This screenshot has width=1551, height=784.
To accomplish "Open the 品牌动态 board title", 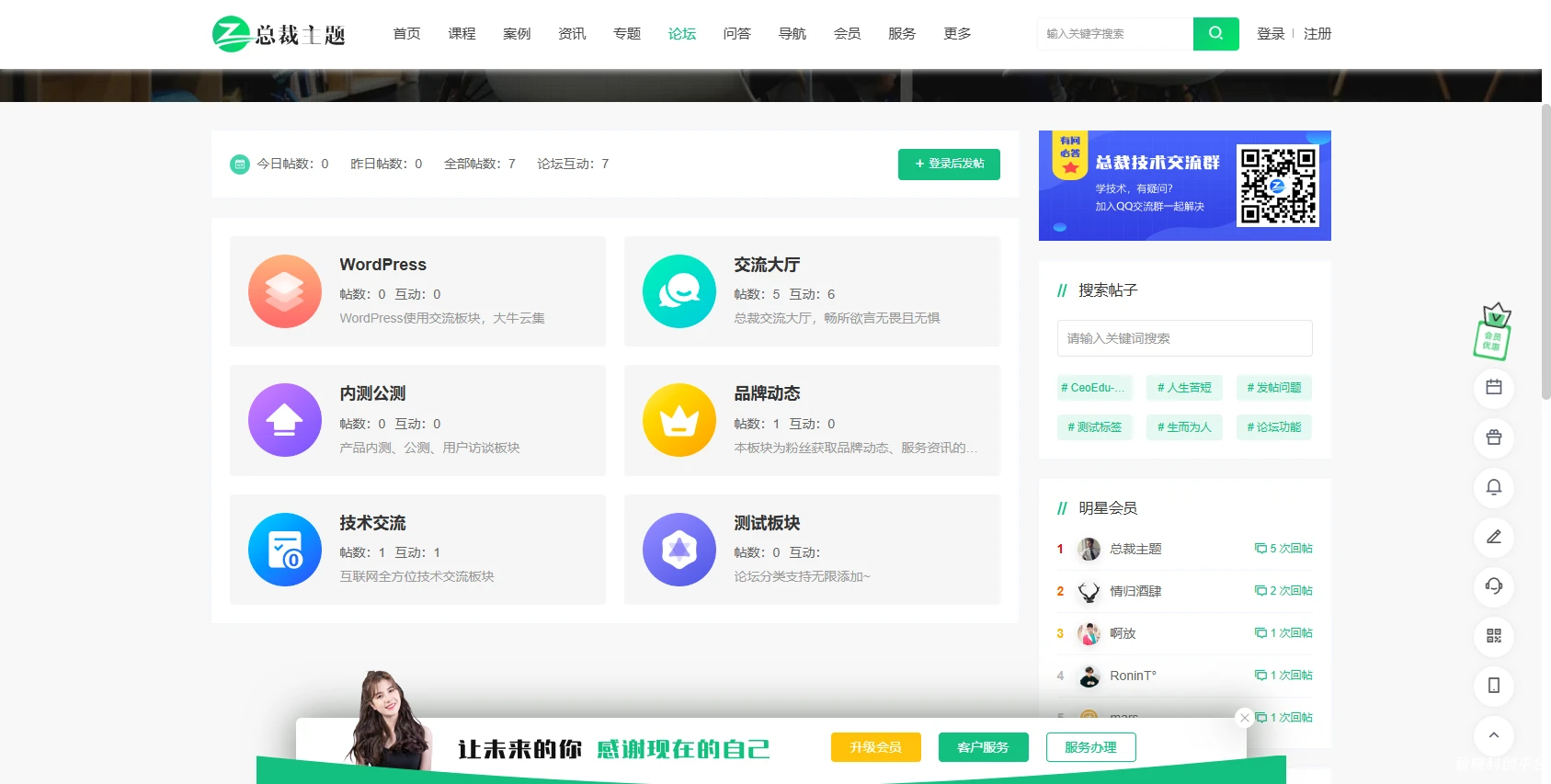I will click(x=767, y=393).
